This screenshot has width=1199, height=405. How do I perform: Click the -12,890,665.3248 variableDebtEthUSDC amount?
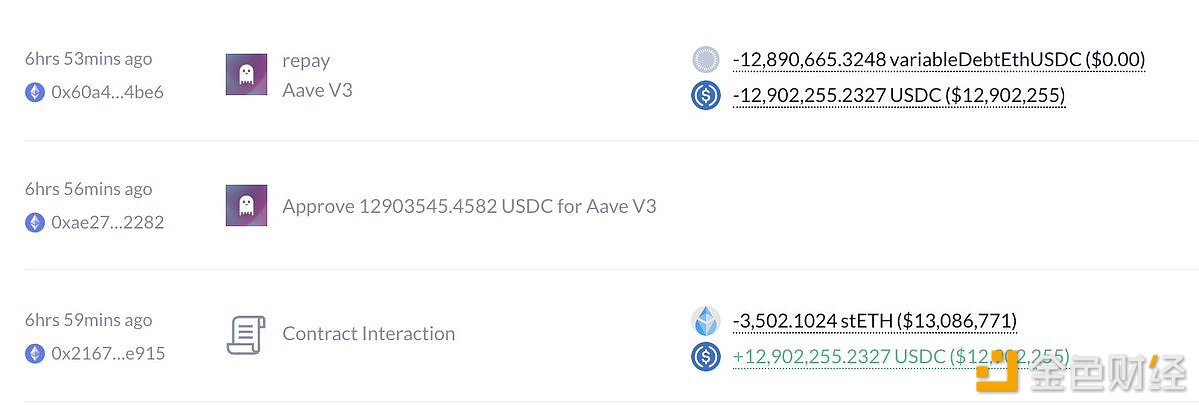[x=938, y=60]
